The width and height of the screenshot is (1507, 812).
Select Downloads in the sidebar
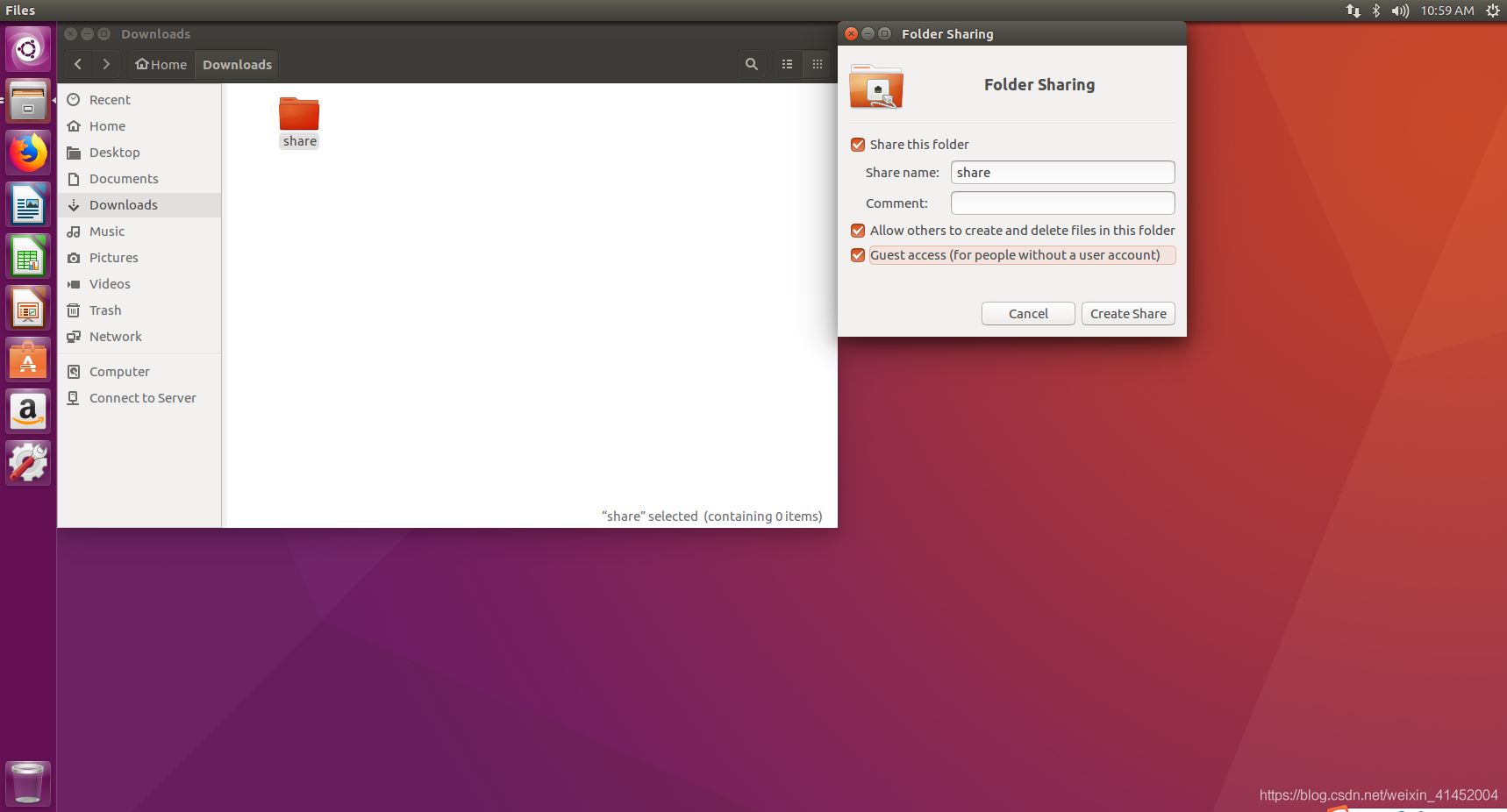139,205
